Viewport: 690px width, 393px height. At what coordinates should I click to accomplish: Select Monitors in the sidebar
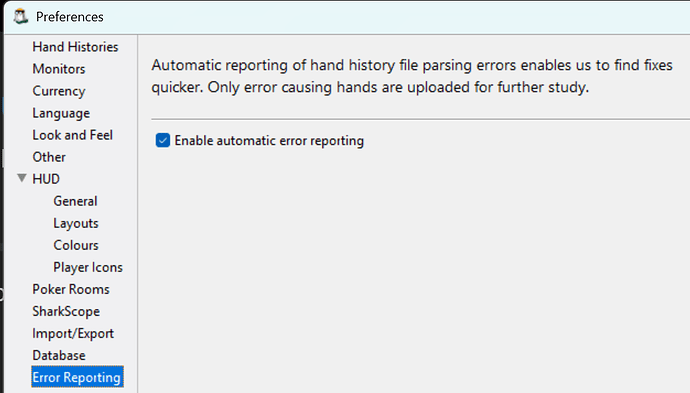pos(59,69)
